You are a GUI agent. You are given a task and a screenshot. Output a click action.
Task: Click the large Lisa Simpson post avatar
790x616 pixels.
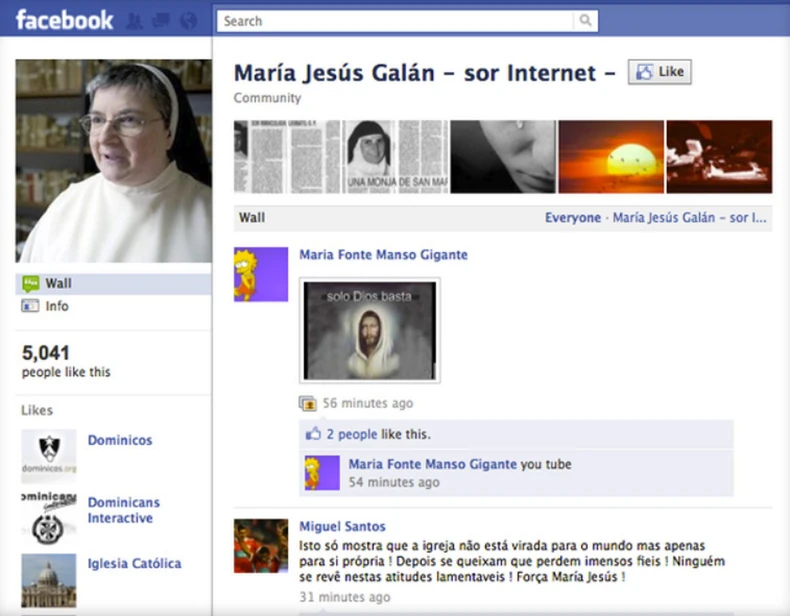(x=260, y=274)
